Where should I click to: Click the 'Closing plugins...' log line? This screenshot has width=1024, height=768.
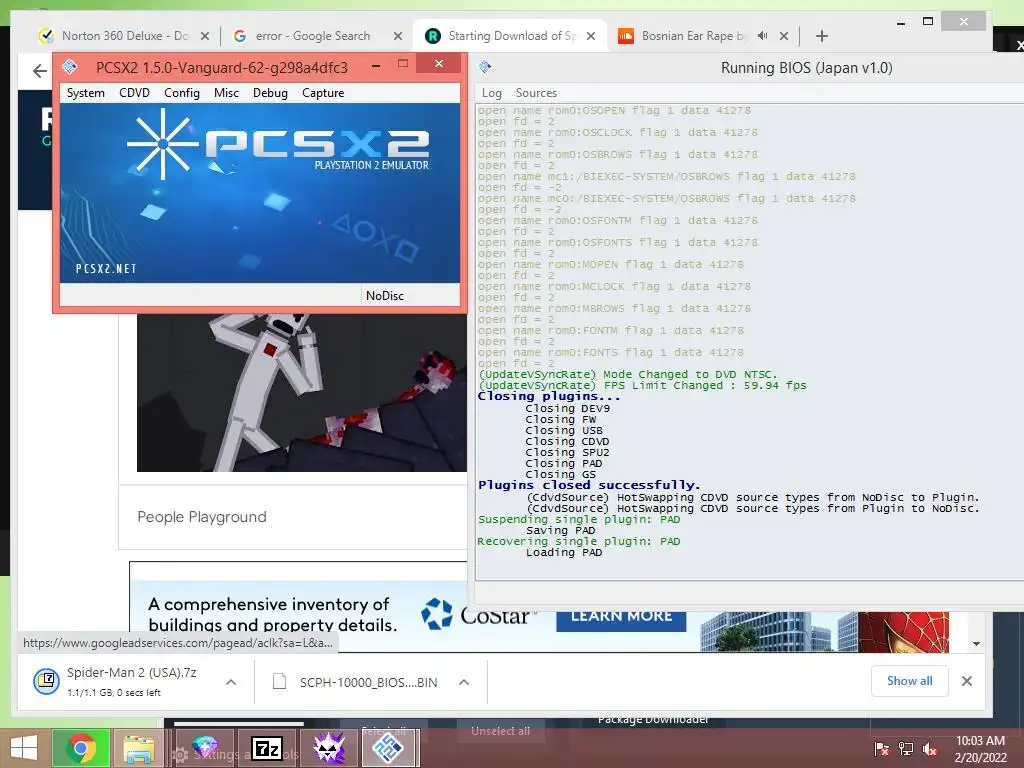pyautogui.click(x=549, y=396)
